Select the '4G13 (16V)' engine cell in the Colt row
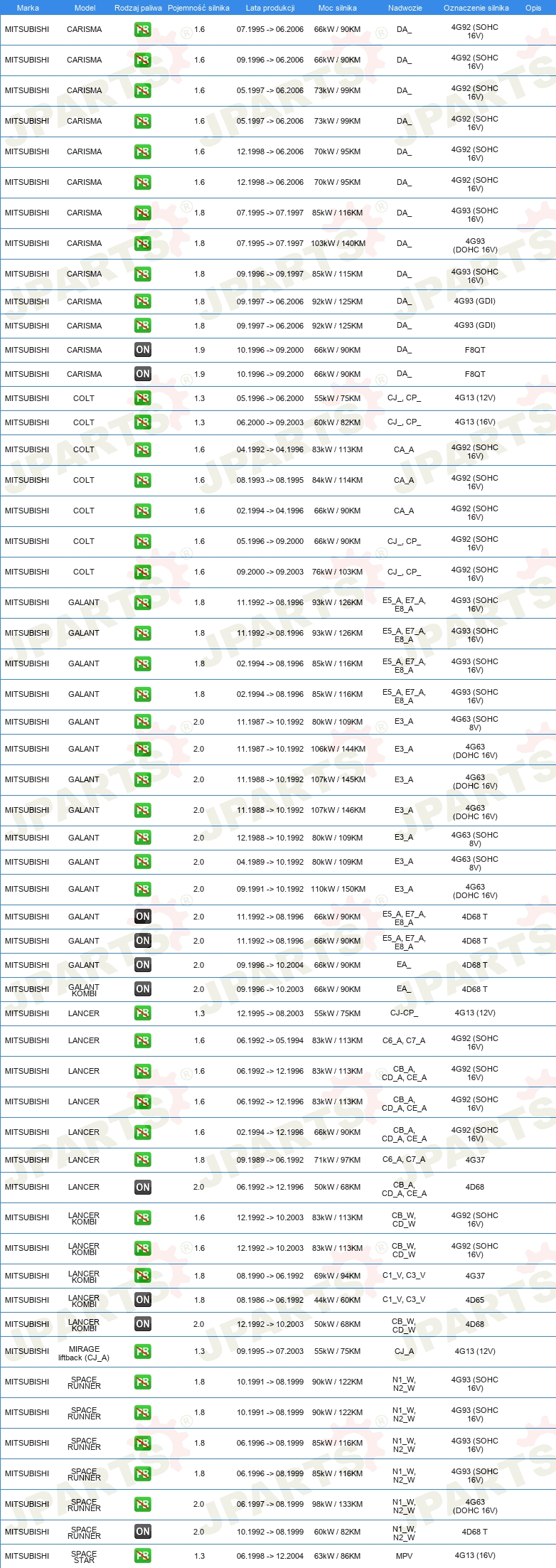This screenshot has height=1568, width=556. coord(475,422)
